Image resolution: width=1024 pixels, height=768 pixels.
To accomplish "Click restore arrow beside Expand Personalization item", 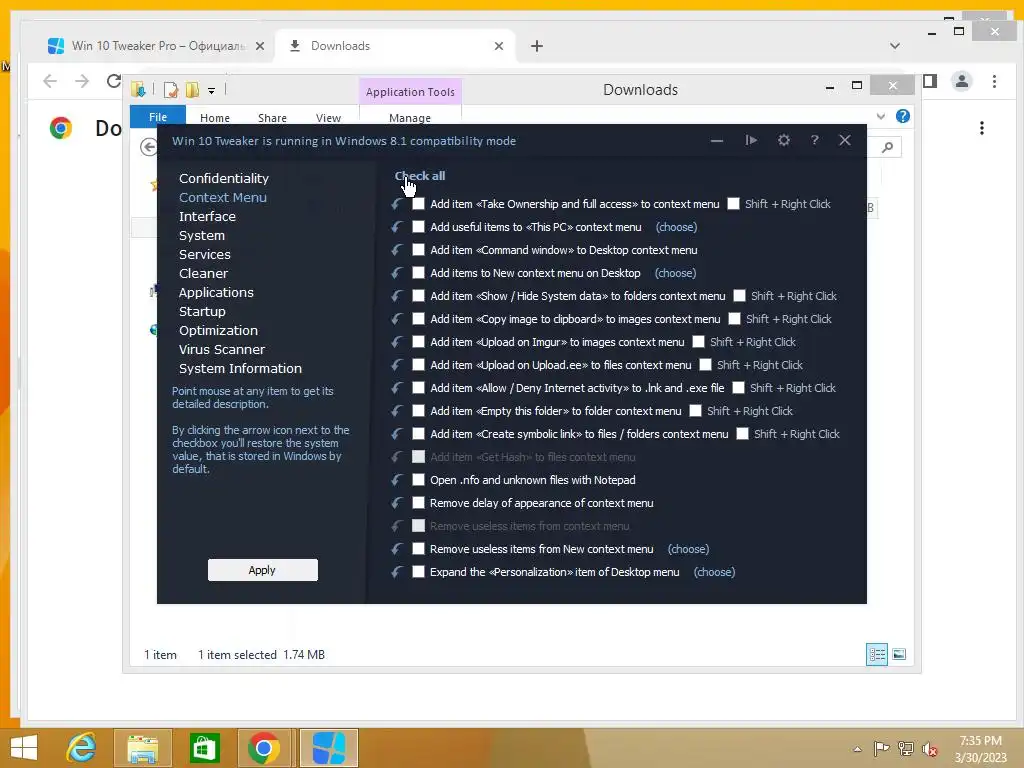I will 396,572.
